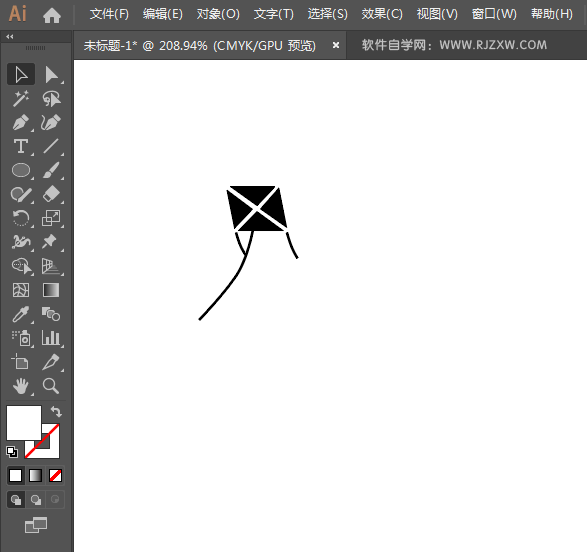Select the Magic Wand tool
This screenshot has height=552, width=587.
click(x=21, y=98)
